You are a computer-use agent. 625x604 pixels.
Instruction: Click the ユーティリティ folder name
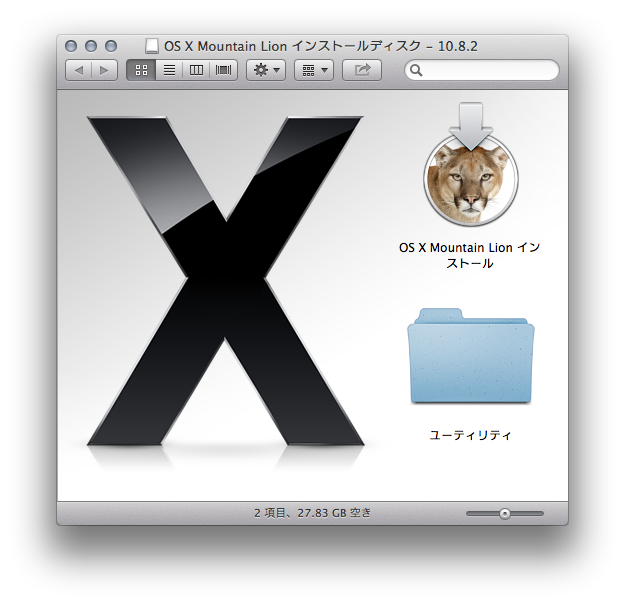click(x=470, y=435)
